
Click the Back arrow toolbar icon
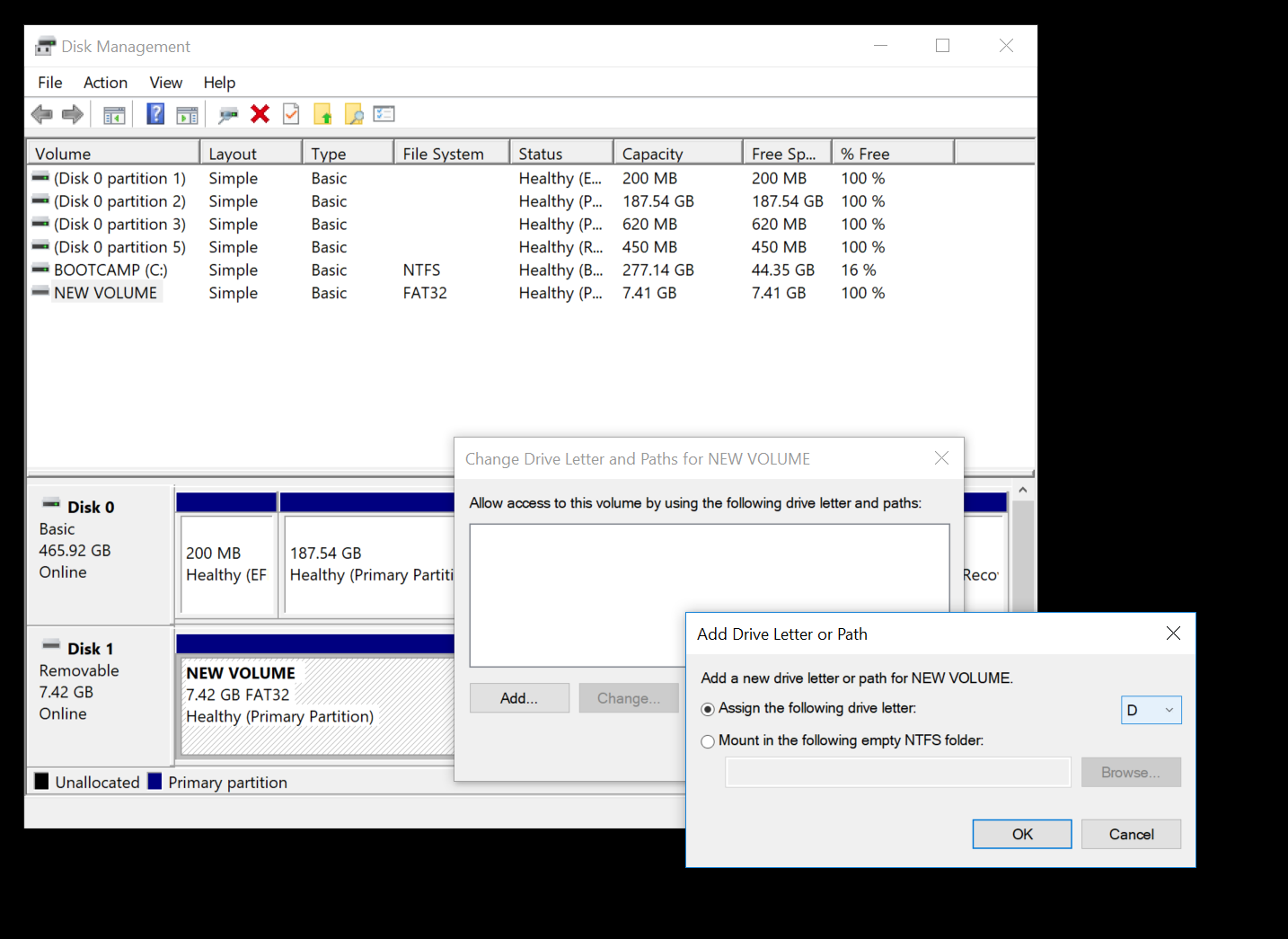click(x=41, y=114)
